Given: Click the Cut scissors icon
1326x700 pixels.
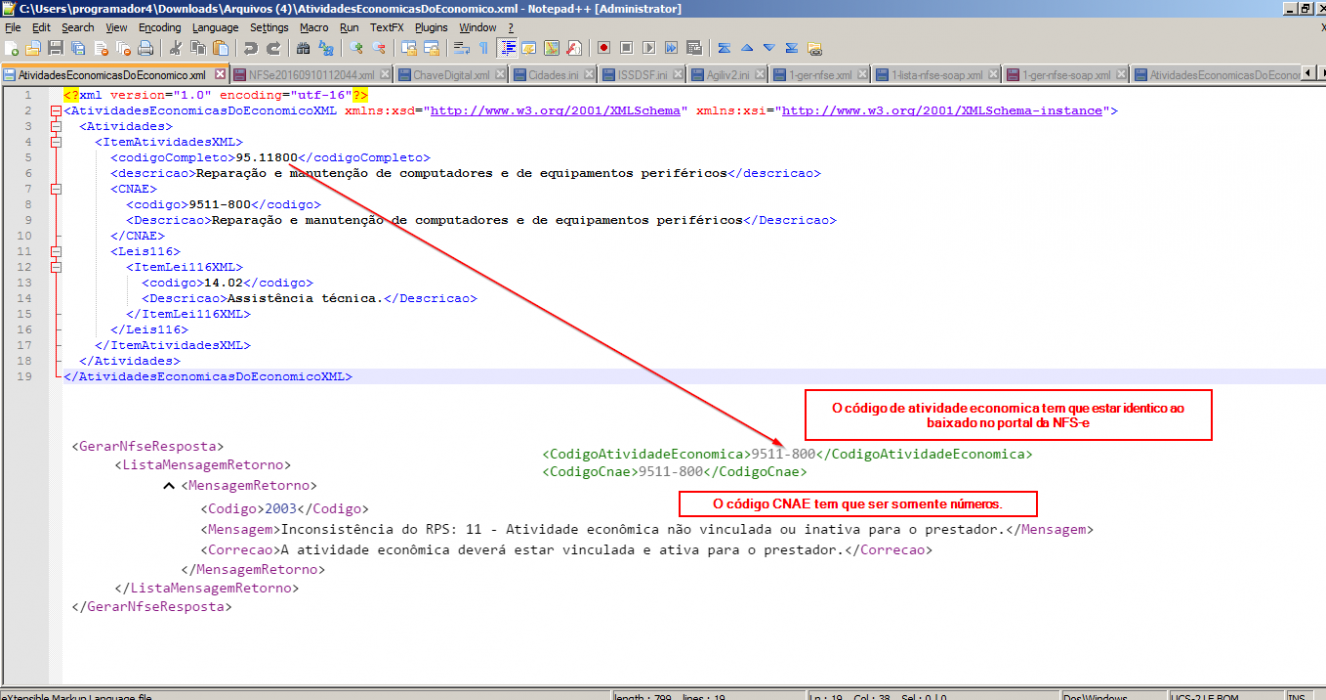Looking at the screenshot, I should click(176, 48).
